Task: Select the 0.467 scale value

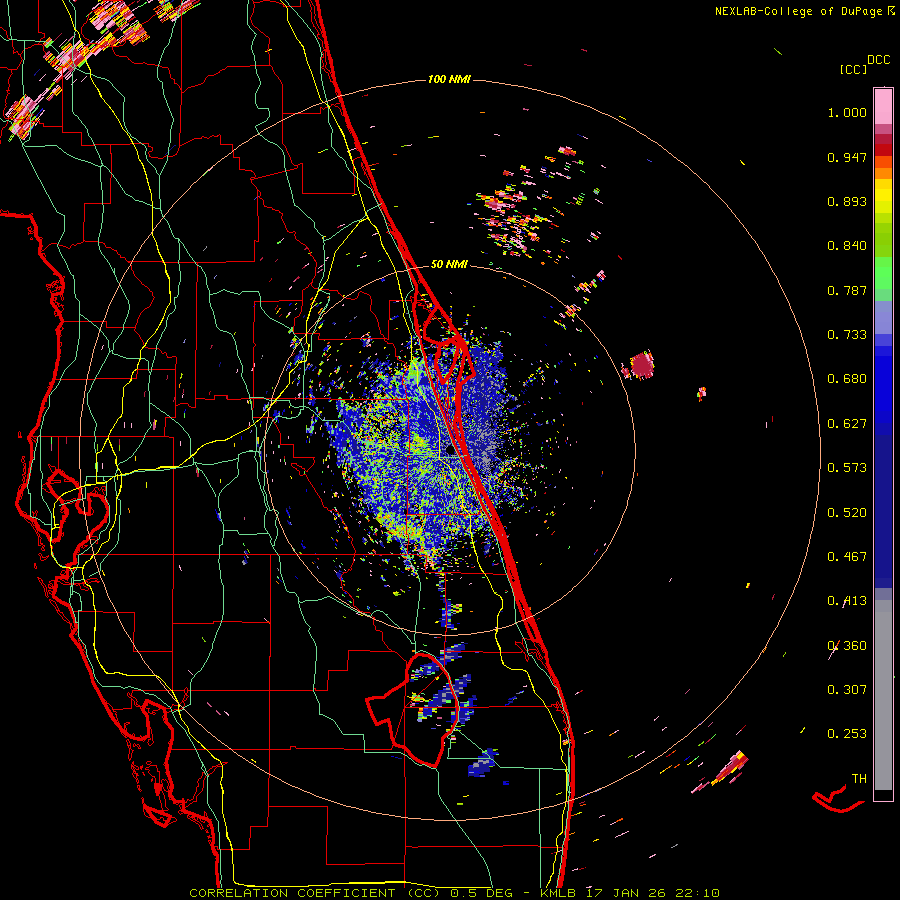Action: click(x=847, y=557)
